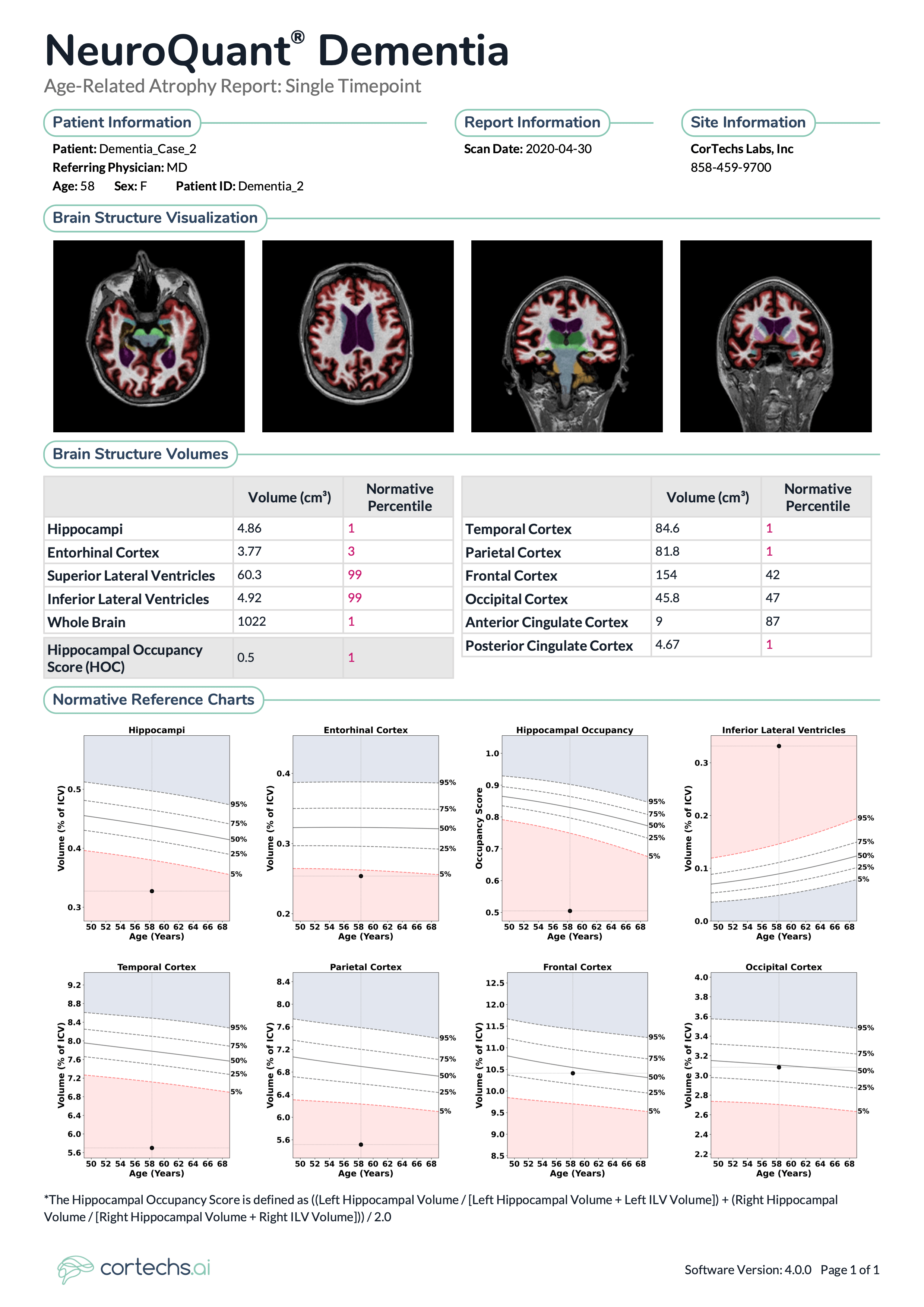This screenshot has width=924, height=1307.
Task: Click the subtitle Age-Related Atrophy Report: Single Timepoint
Action: [232, 86]
